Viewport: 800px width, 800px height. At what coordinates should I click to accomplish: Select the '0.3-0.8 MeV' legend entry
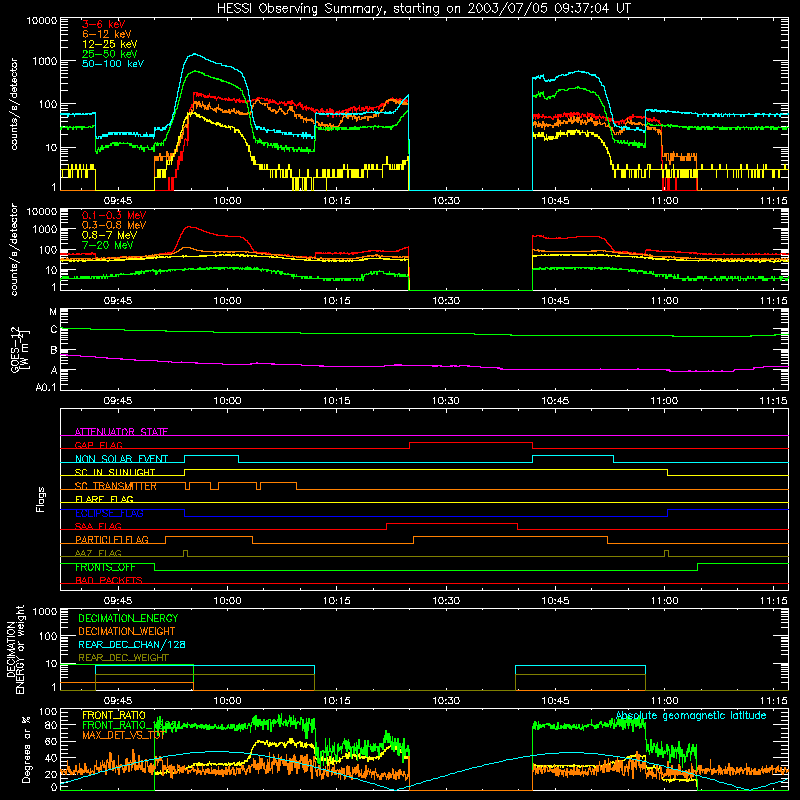coord(114,226)
